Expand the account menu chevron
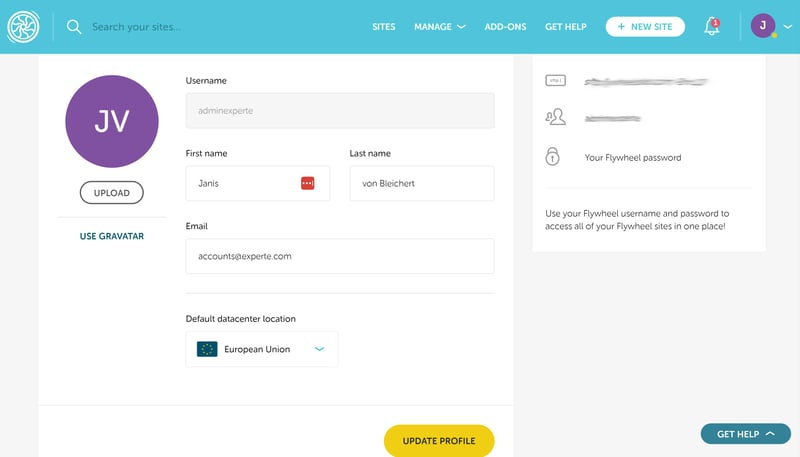This screenshot has height=457, width=800. pos(788,27)
